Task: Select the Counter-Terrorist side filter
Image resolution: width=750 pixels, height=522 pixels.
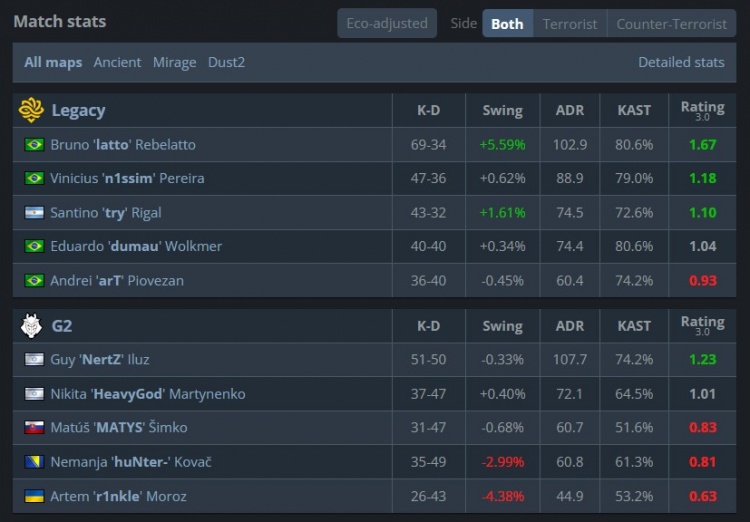Action: point(672,23)
